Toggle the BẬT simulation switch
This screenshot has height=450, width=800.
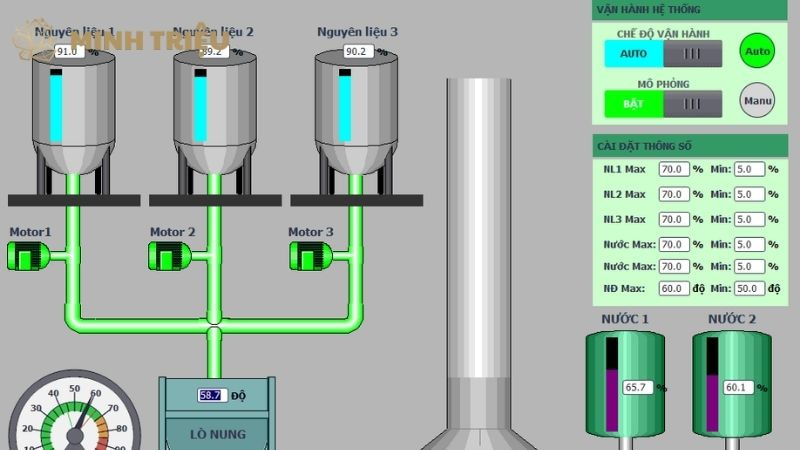pos(662,103)
